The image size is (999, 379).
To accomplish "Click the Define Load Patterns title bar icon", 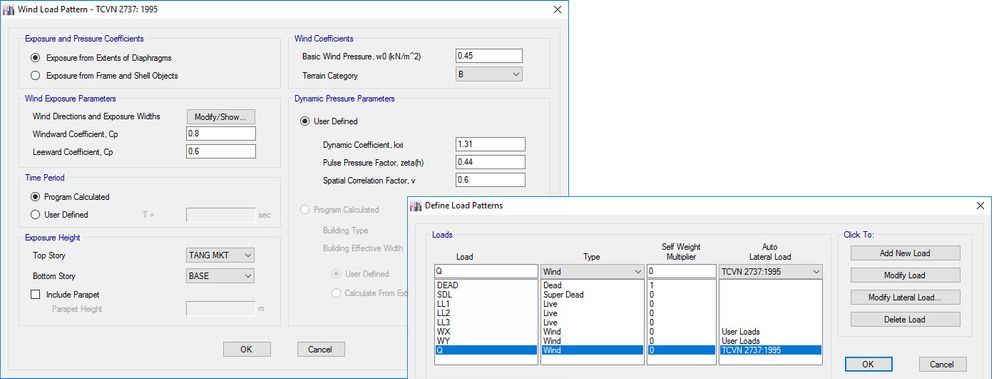I will [x=415, y=206].
